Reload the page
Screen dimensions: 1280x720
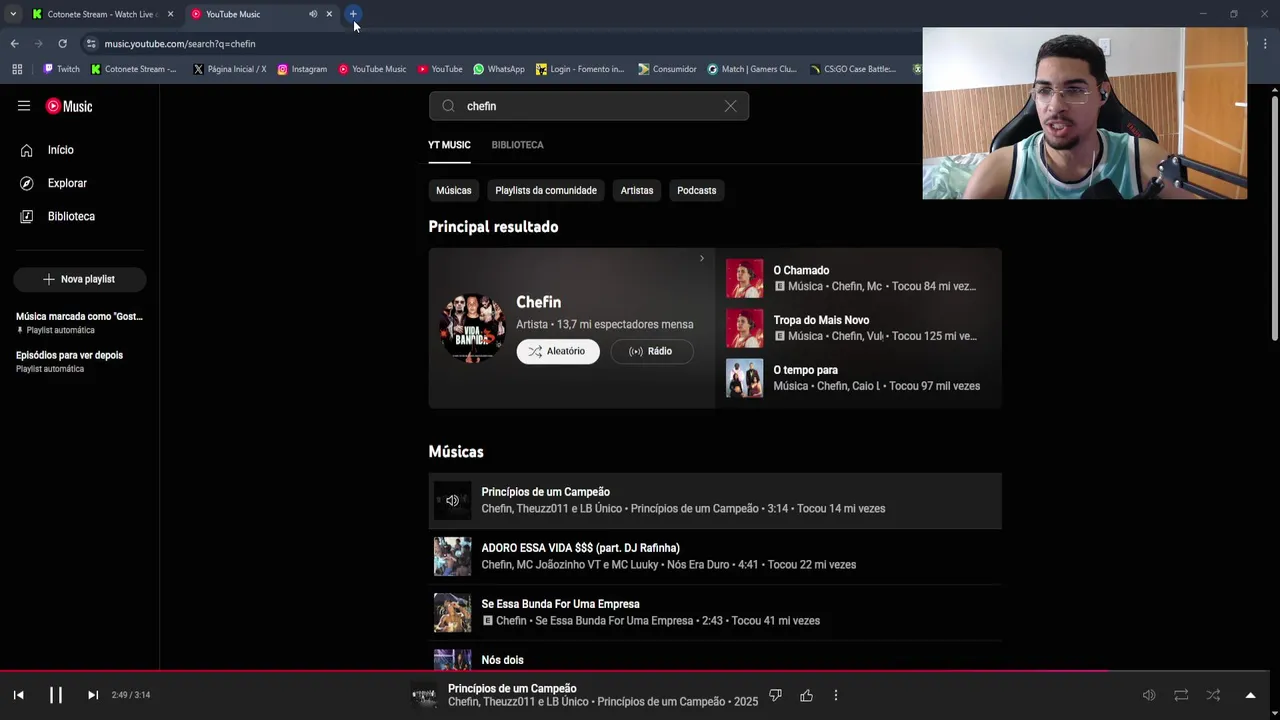pyautogui.click(x=62, y=44)
